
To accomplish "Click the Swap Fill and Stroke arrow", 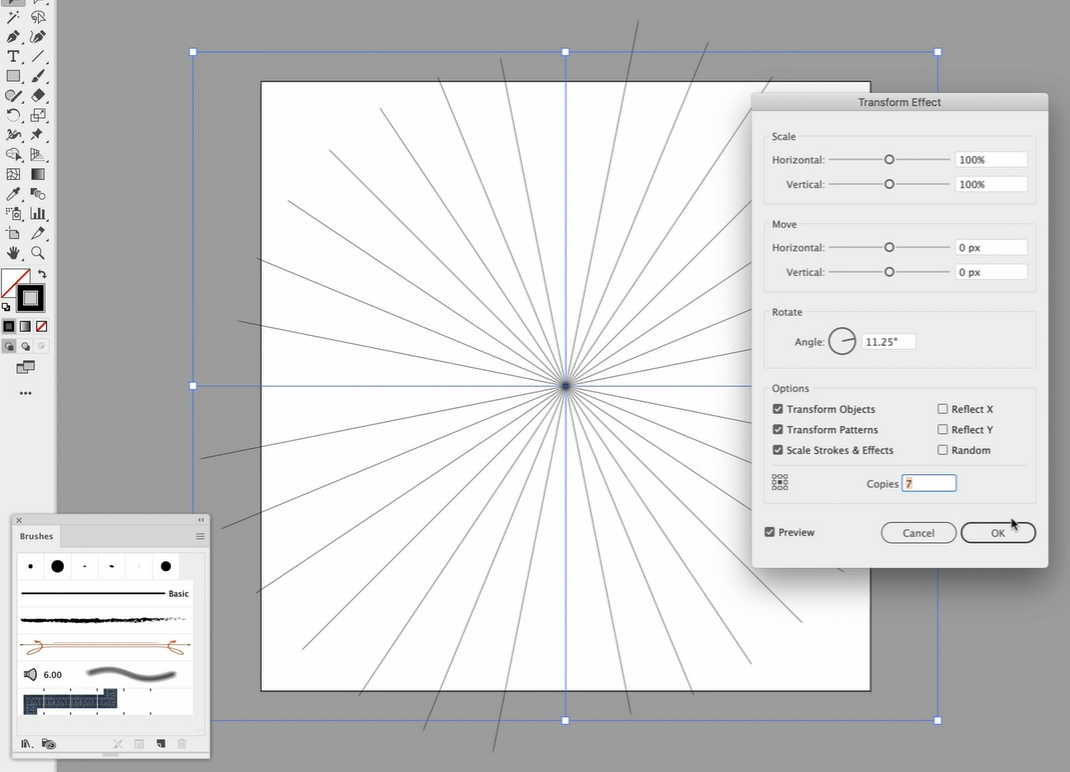I will [42, 274].
